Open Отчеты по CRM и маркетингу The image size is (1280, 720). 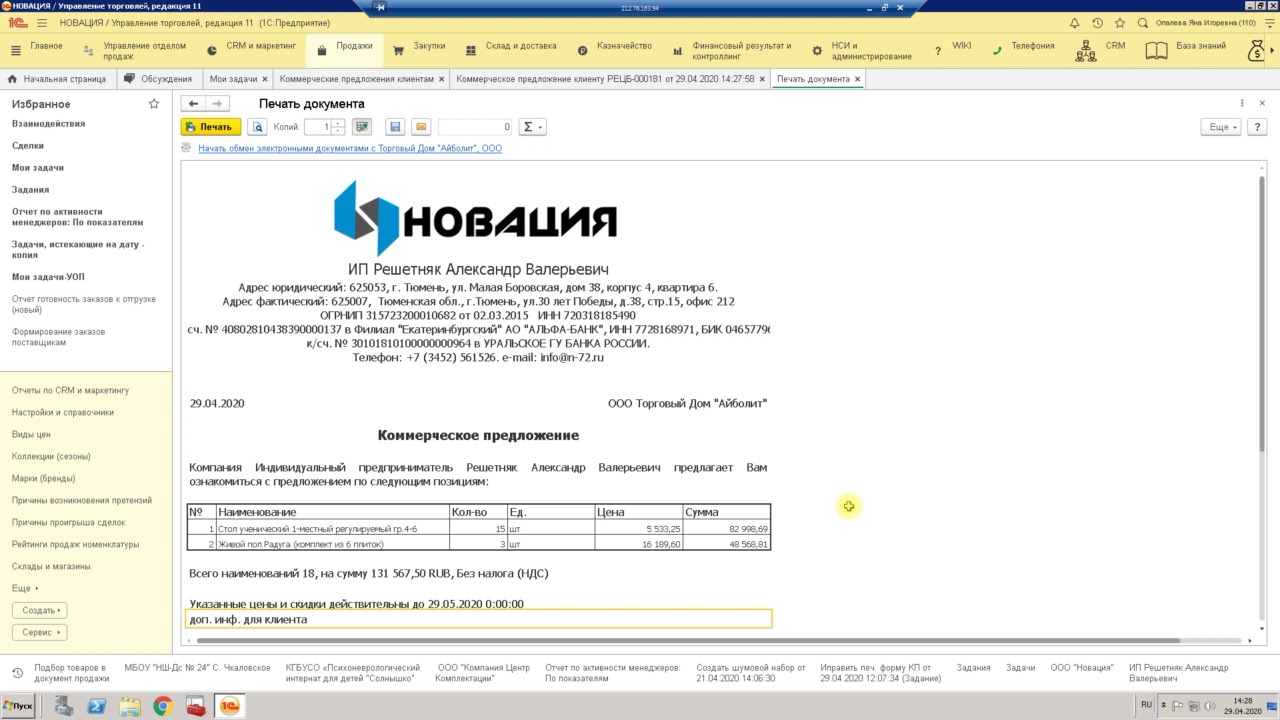pos(70,391)
